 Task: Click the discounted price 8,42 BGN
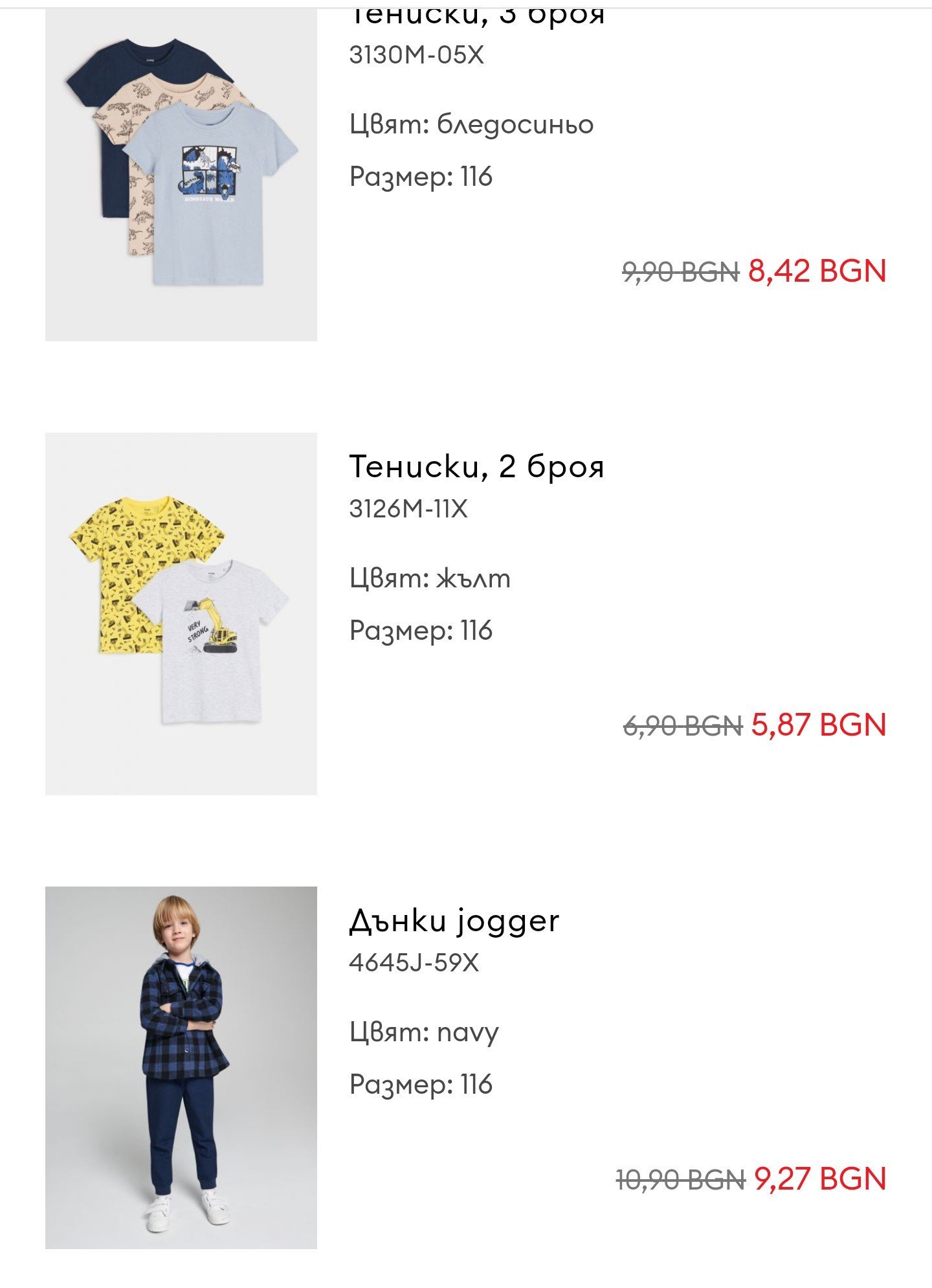(x=817, y=271)
